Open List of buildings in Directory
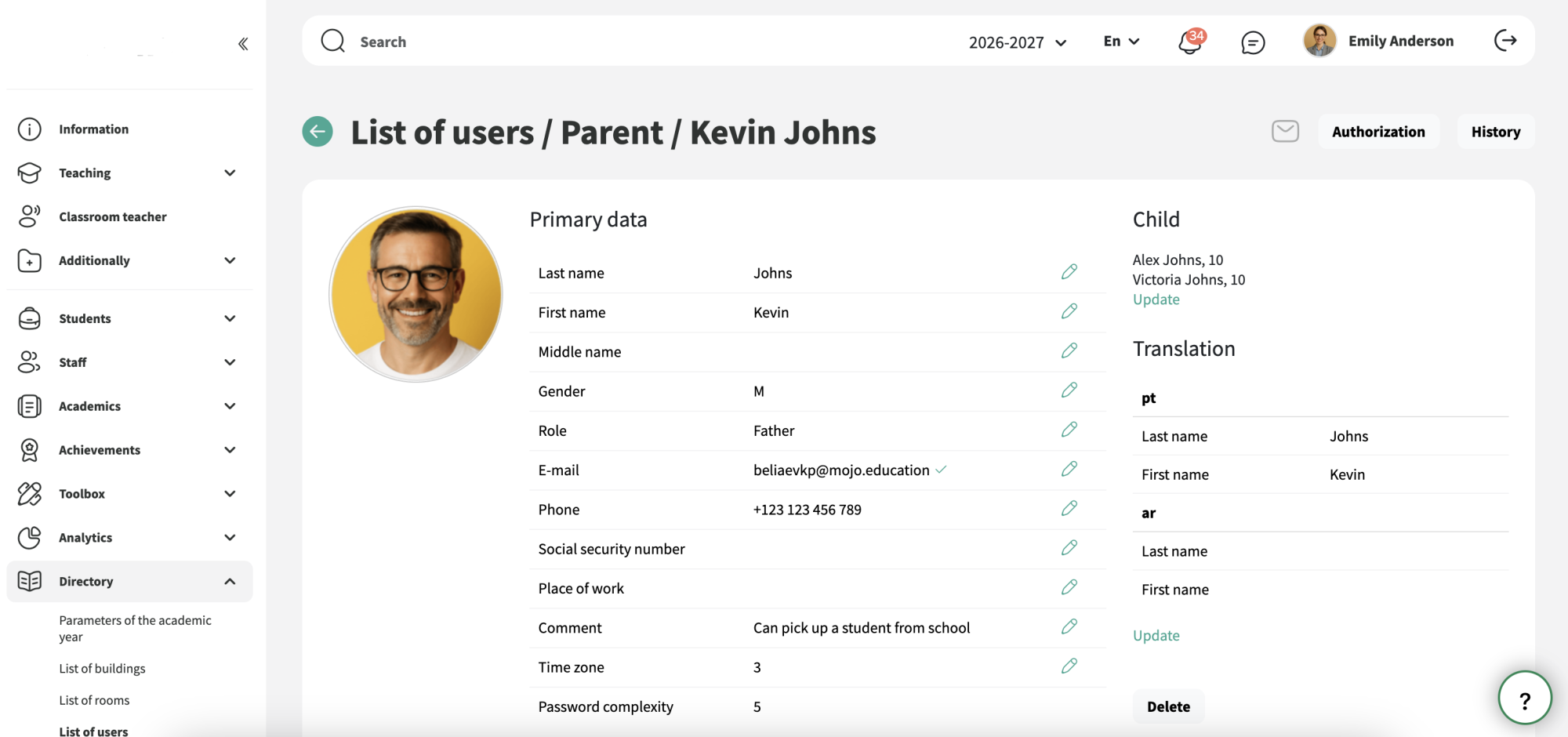 point(102,668)
